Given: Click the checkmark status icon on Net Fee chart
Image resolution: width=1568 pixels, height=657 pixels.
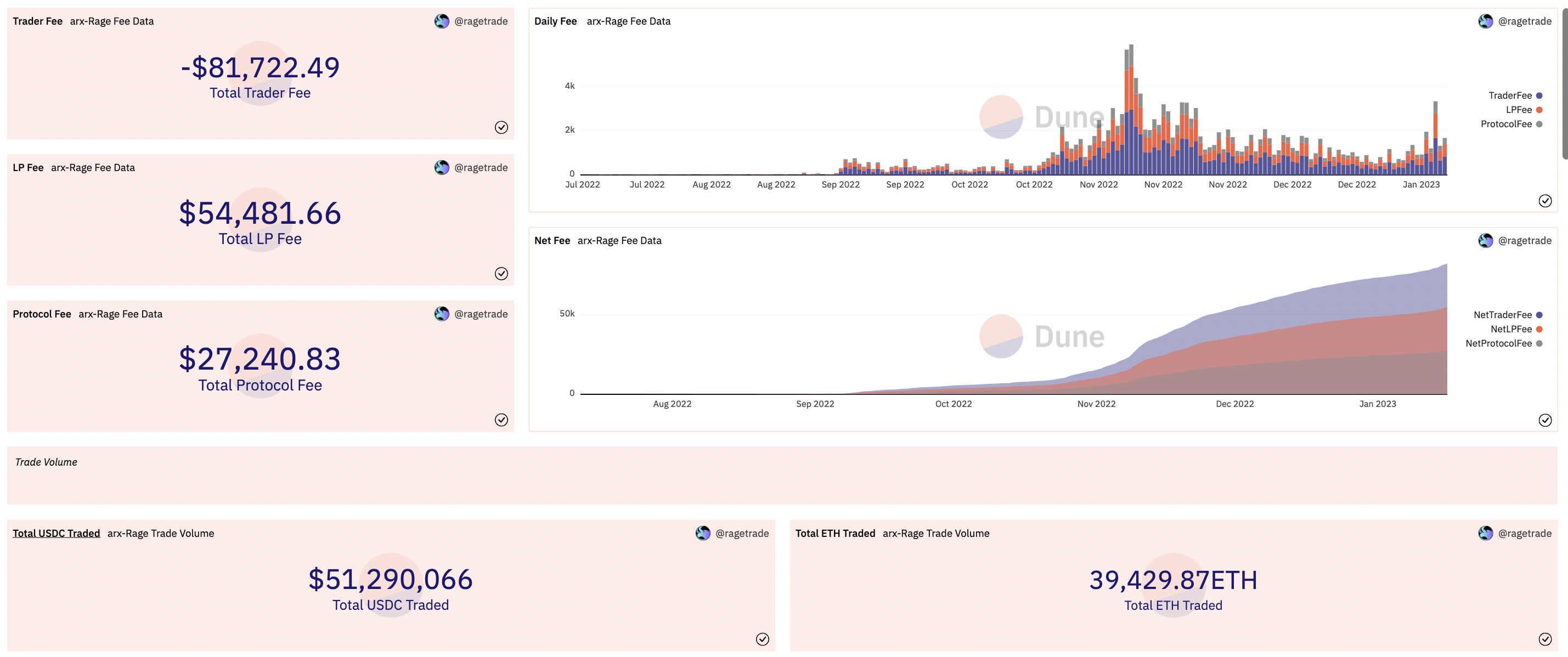Looking at the screenshot, I should click(x=1546, y=420).
